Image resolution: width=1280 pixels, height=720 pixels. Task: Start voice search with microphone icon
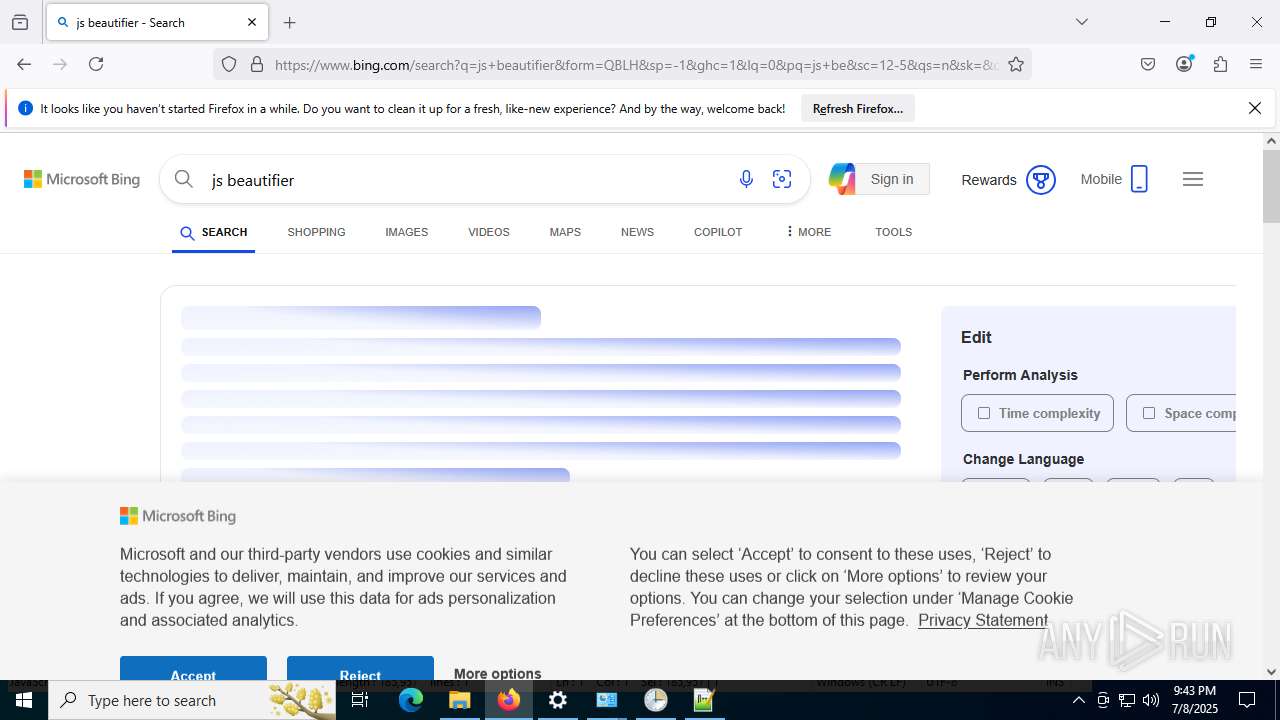pyautogui.click(x=746, y=179)
